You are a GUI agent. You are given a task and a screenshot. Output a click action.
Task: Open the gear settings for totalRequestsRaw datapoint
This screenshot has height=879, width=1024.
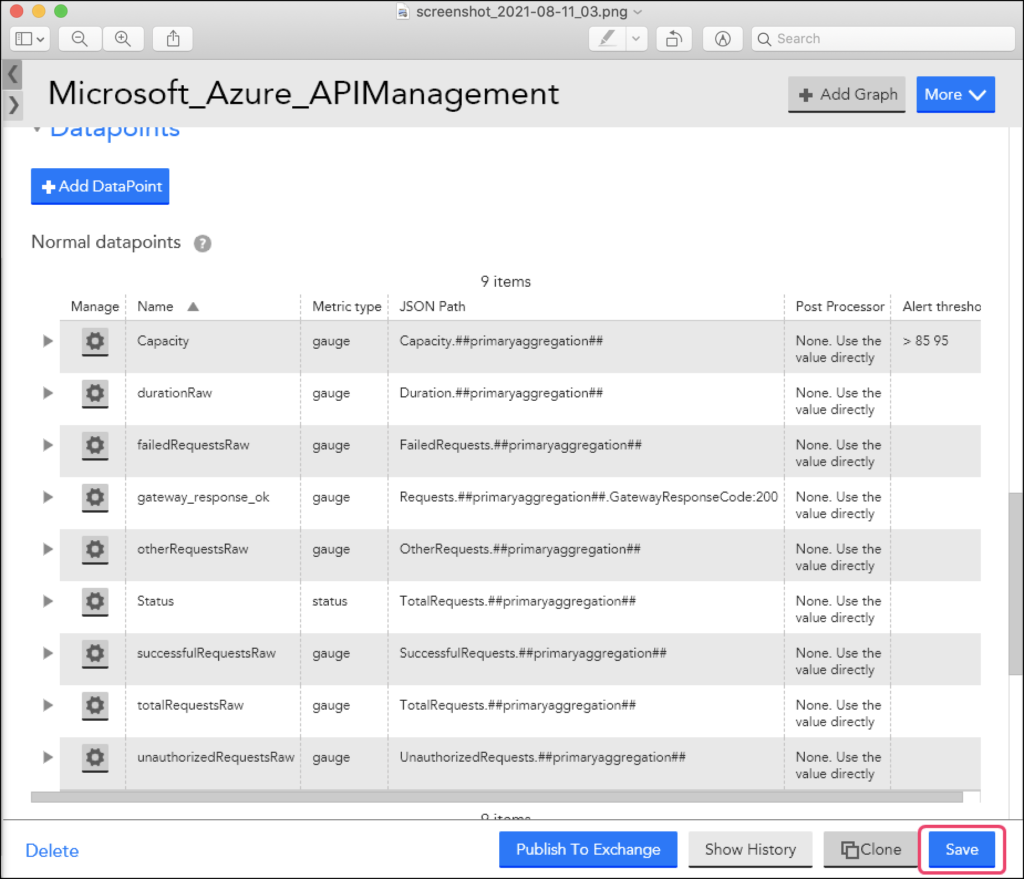95,706
